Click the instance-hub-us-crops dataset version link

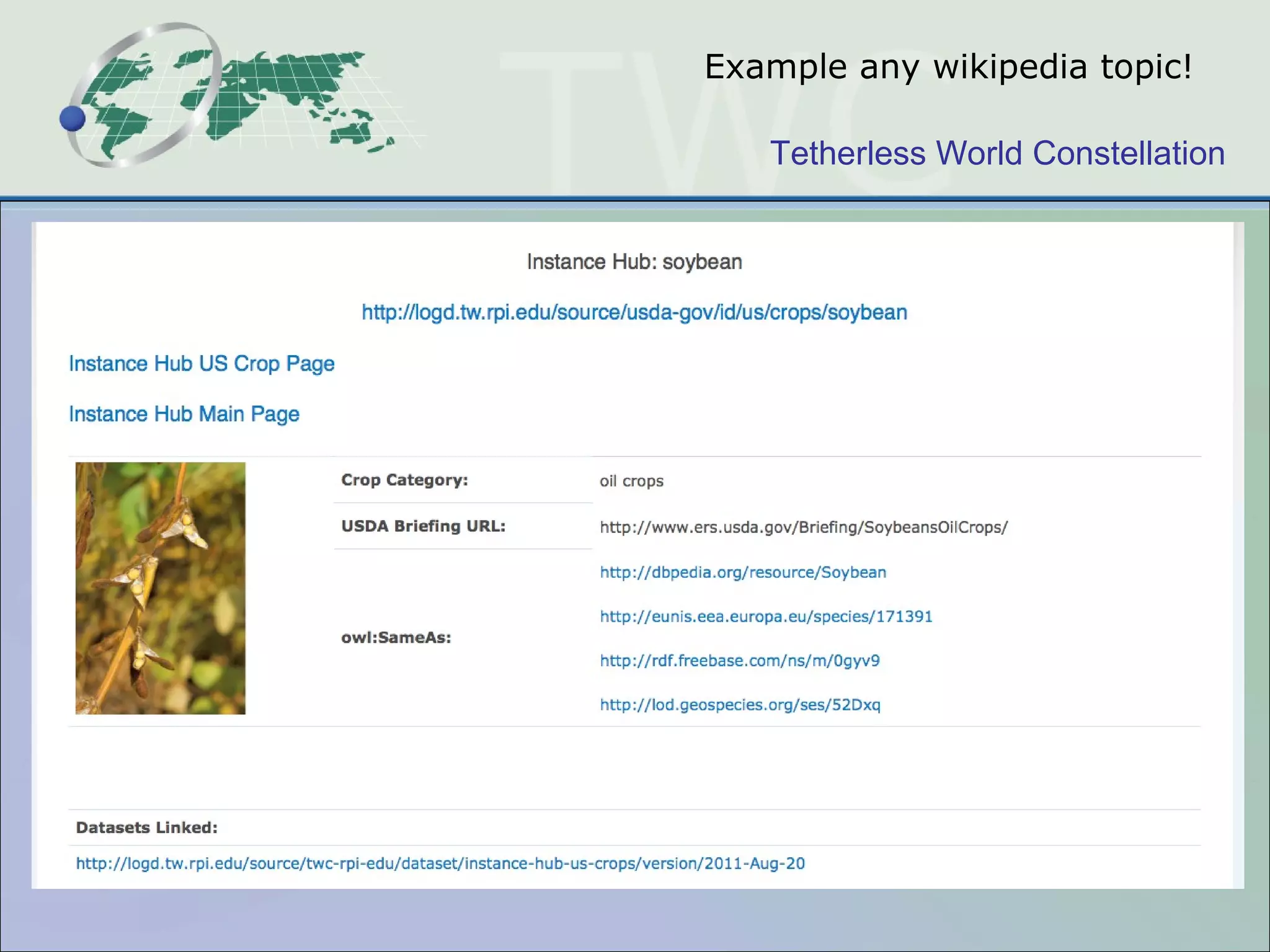(x=440, y=863)
